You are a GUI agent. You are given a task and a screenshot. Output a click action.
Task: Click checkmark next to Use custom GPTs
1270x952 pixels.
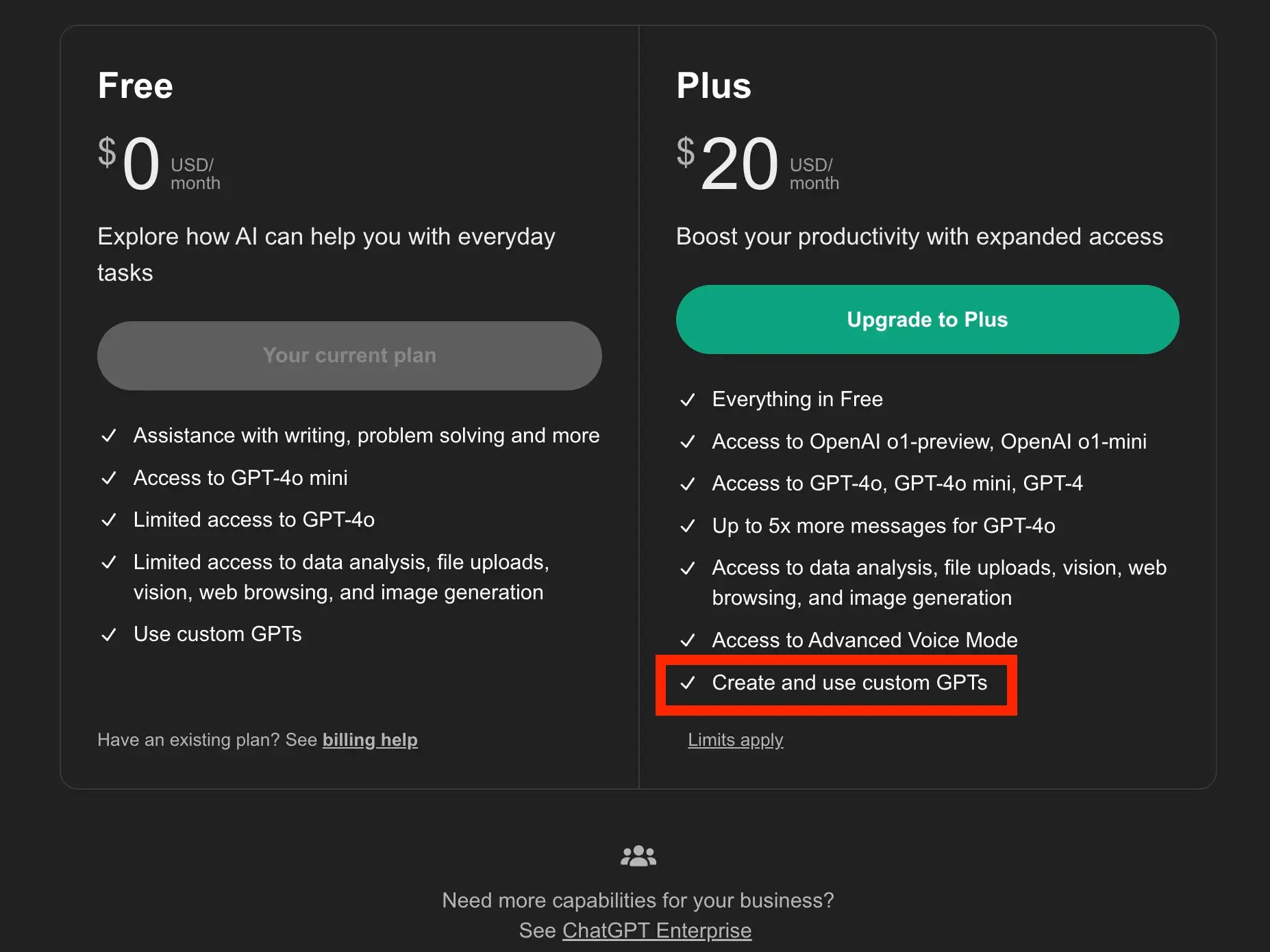(x=109, y=635)
